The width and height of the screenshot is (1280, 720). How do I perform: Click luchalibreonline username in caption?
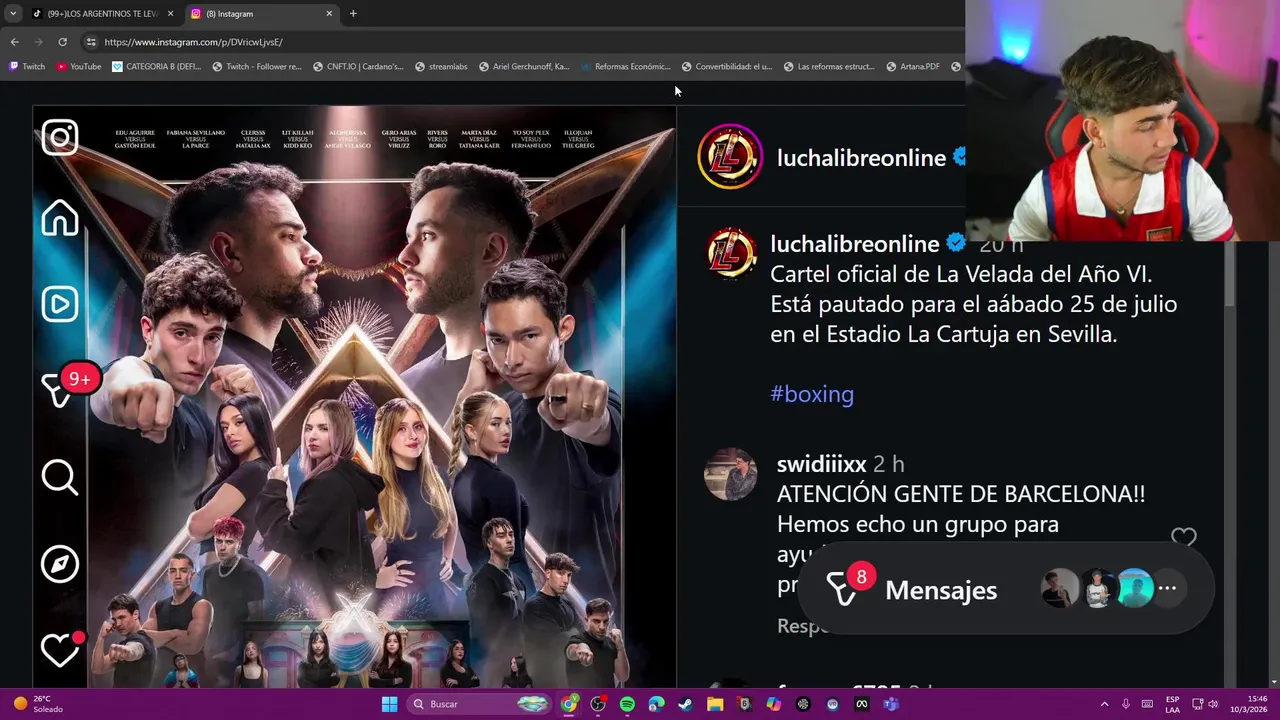pyautogui.click(x=855, y=244)
